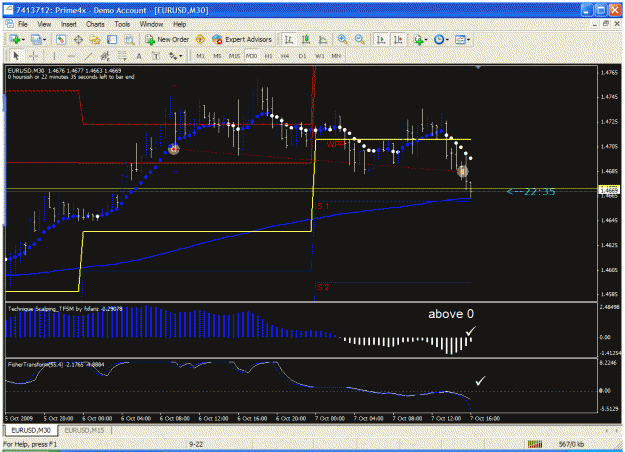Select the Trendline drawing tool

coord(88,56)
